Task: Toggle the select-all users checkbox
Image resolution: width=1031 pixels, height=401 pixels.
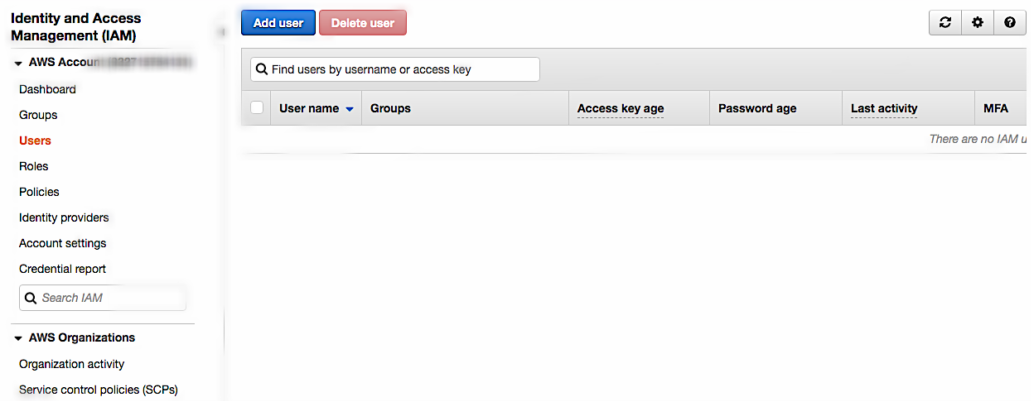Action: (x=257, y=108)
